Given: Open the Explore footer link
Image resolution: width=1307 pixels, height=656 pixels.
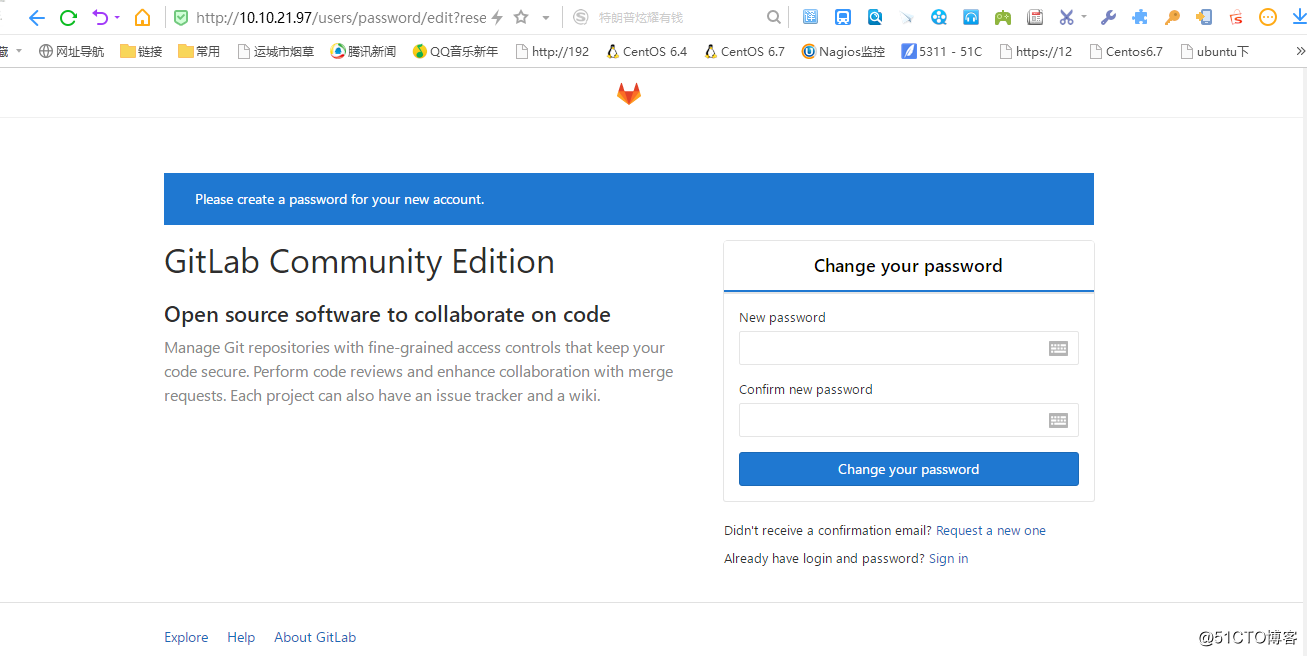Looking at the screenshot, I should pos(186,637).
